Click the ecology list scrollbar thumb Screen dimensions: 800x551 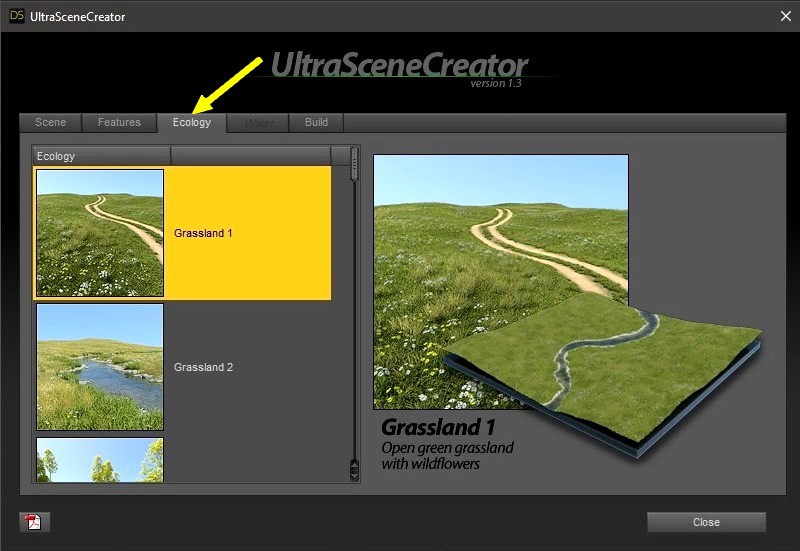pyautogui.click(x=354, y=163)
